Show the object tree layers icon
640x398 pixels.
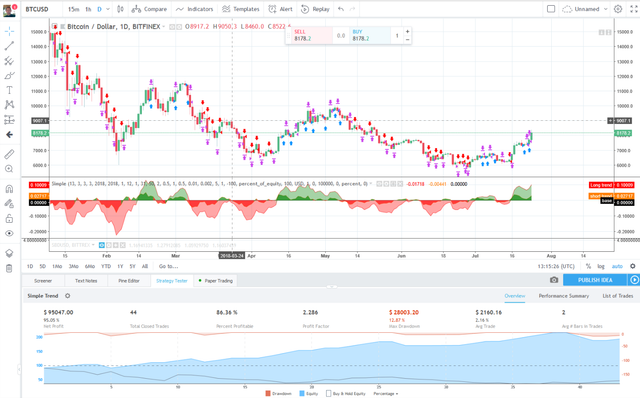(x=9, y=253)
